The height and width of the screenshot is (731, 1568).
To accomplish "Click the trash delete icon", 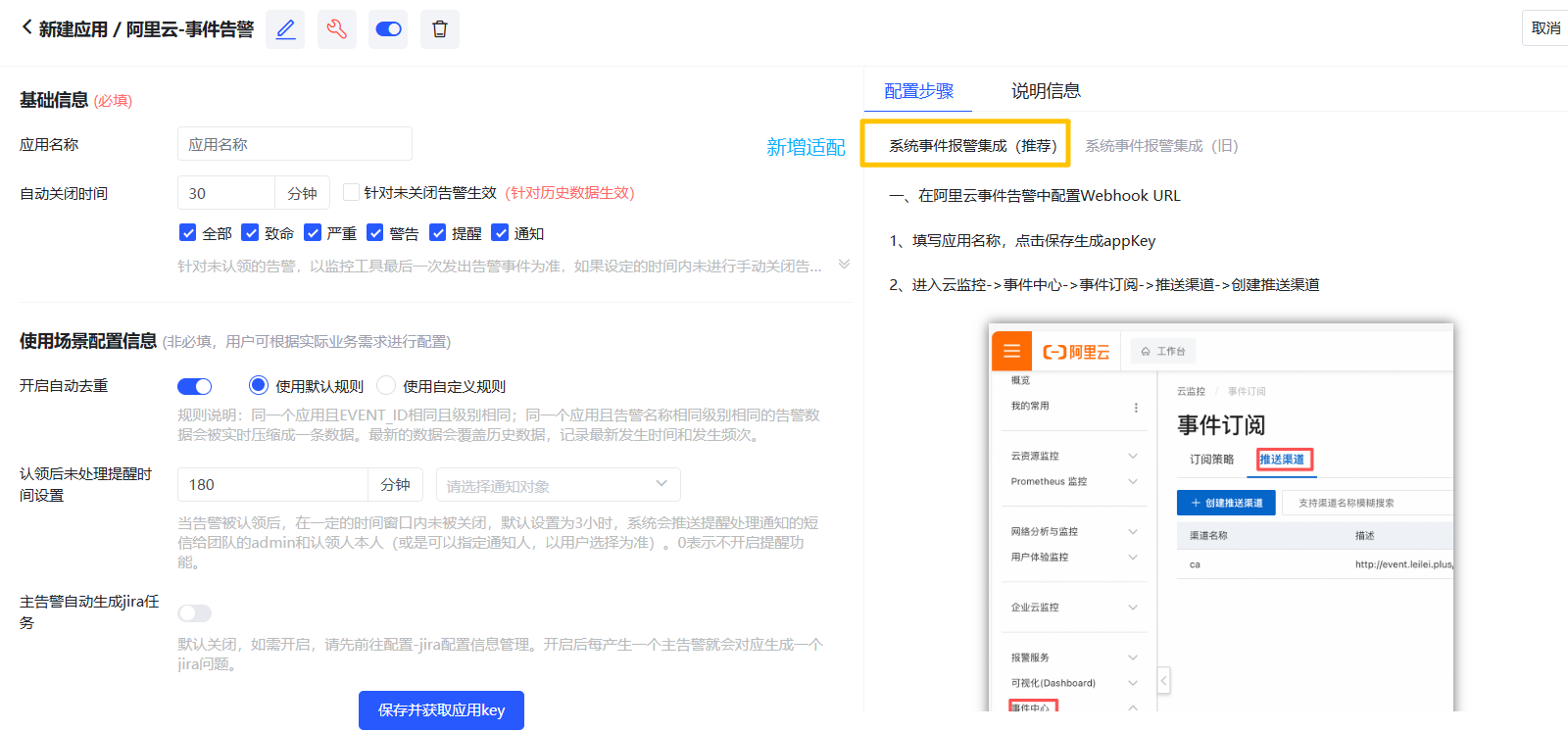I will tap(440, 29).
